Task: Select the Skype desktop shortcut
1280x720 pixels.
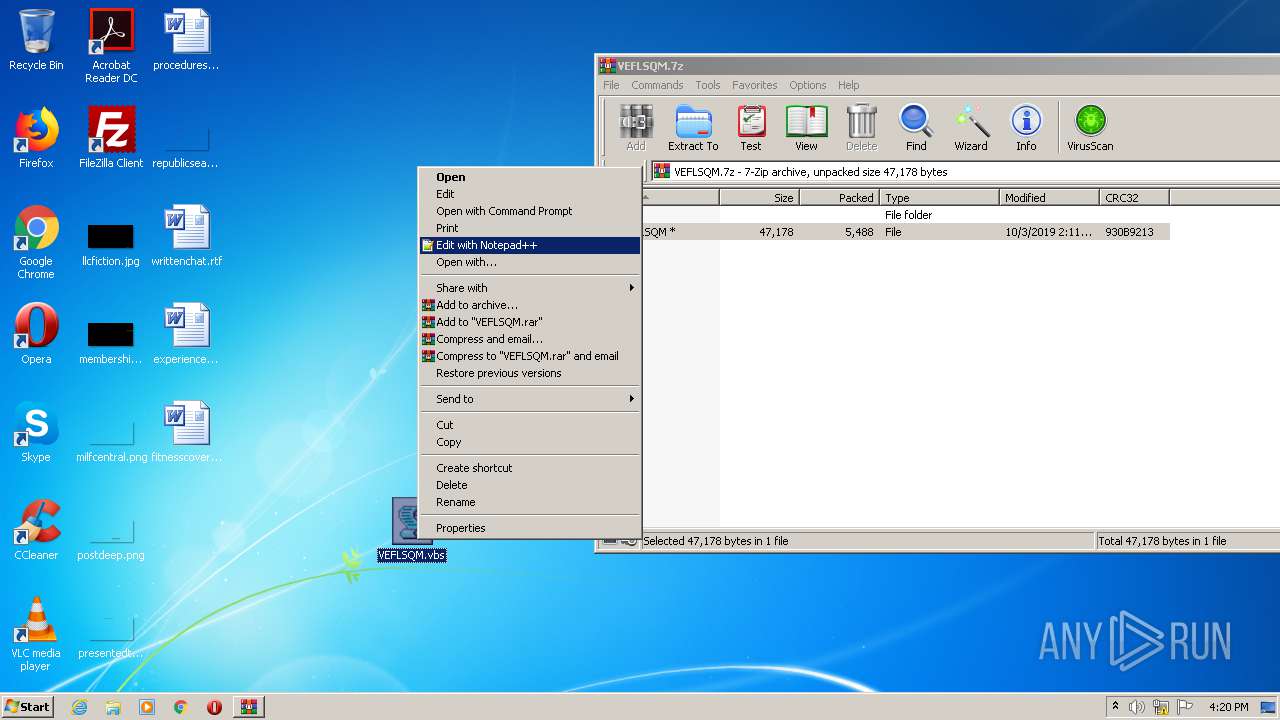Action: click(x=36, y=432)
